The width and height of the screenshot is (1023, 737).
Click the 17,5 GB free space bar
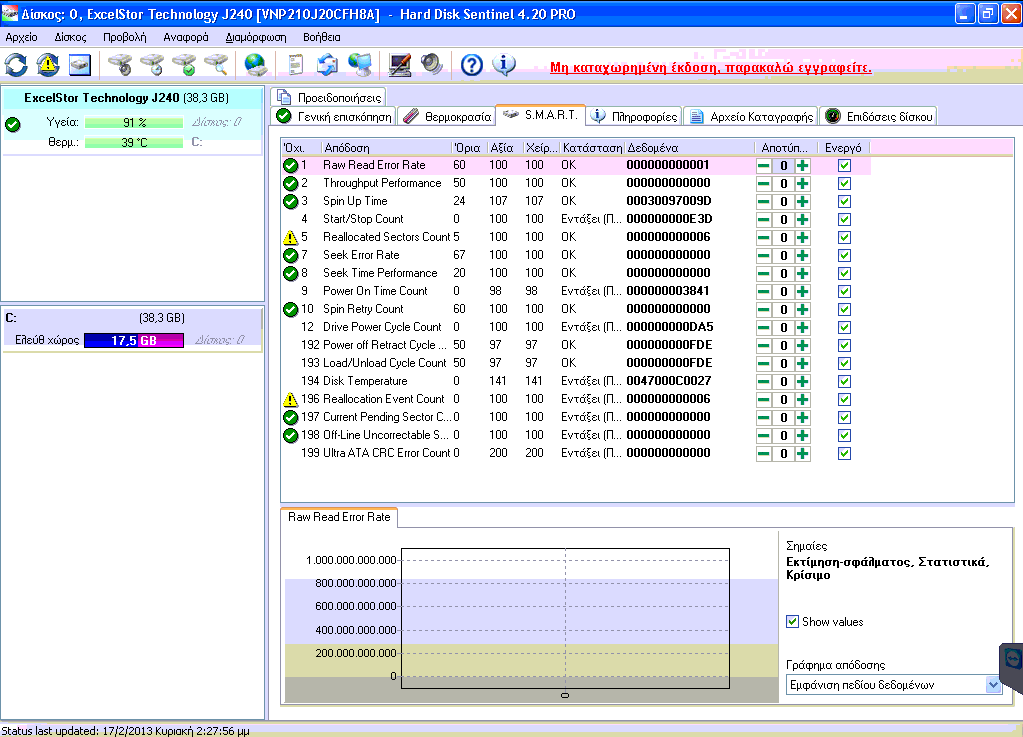click(x=134, y=340)
